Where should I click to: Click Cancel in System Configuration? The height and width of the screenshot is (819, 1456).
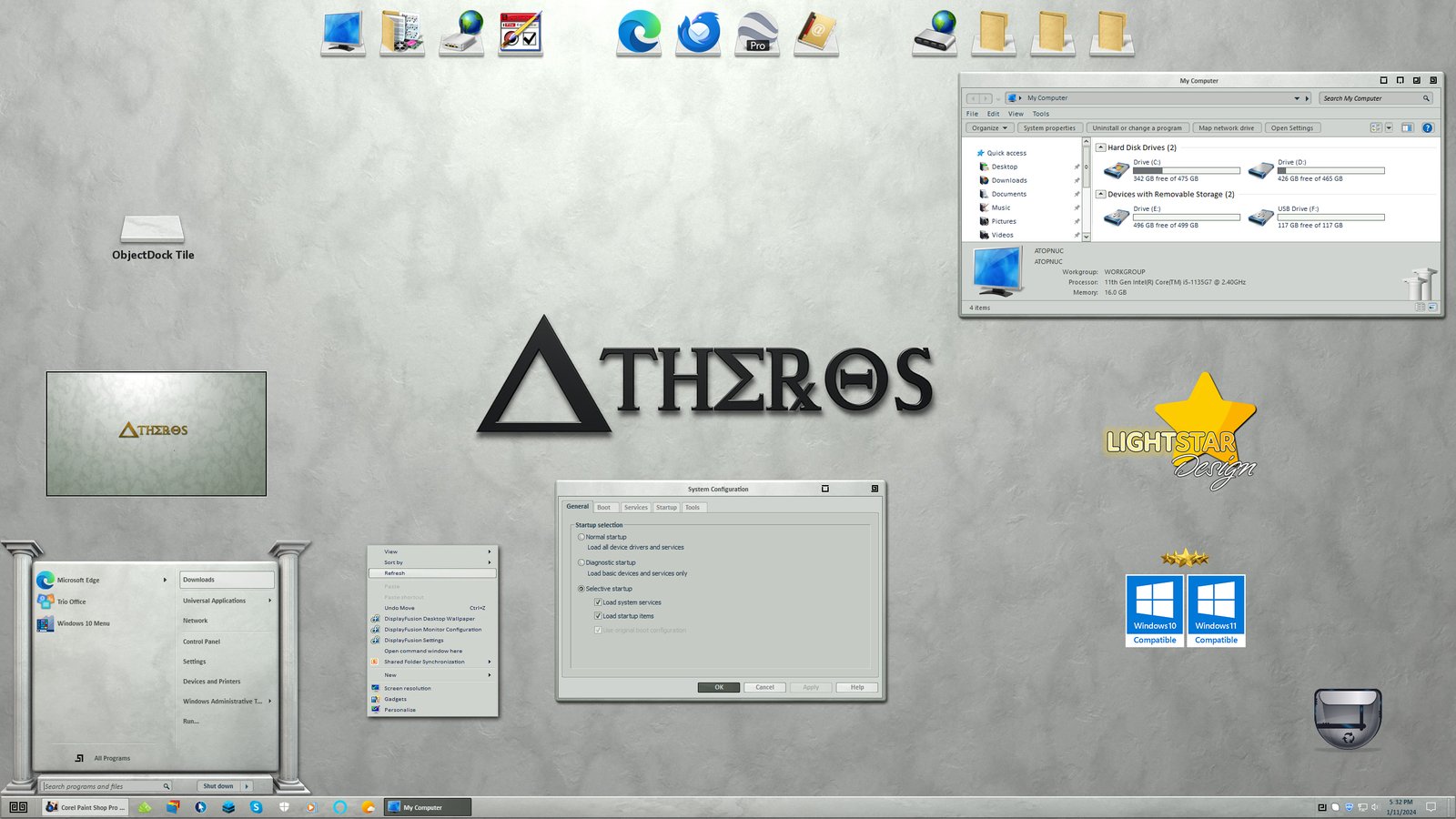(764, 687)
